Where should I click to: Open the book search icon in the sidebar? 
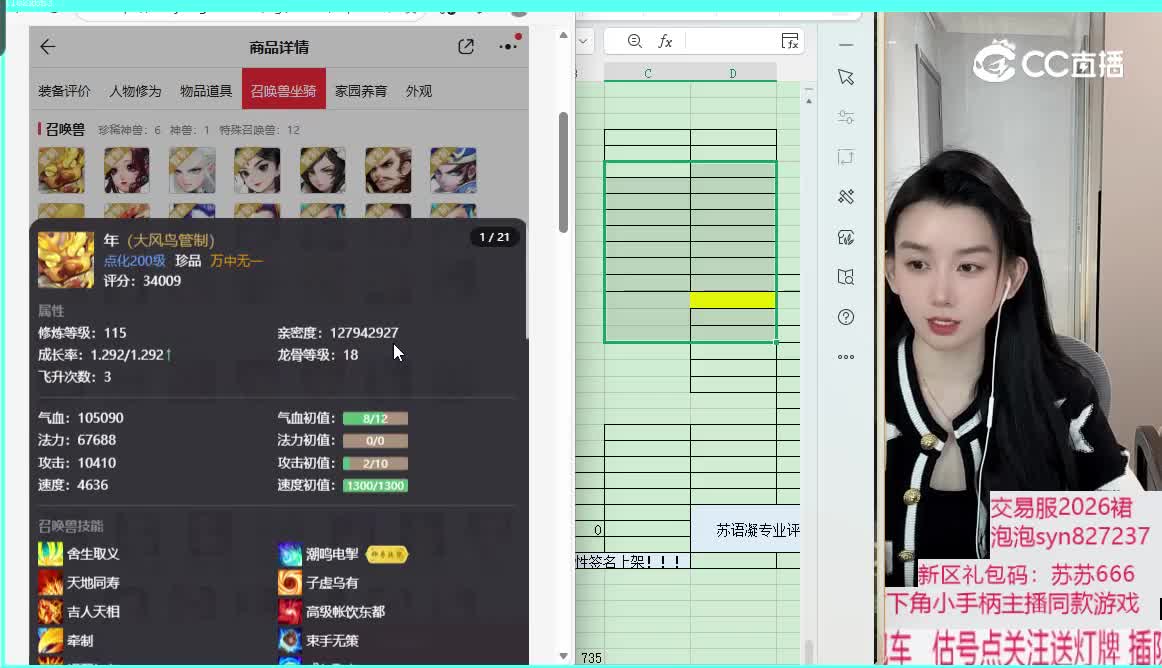(x=846, y=277)
